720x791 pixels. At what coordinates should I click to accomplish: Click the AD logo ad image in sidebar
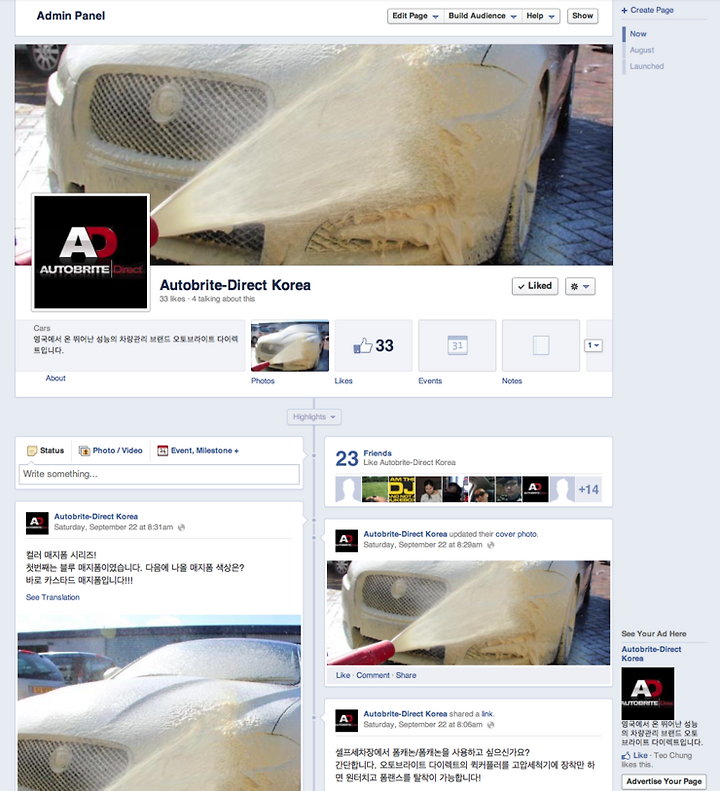[647, 694]
